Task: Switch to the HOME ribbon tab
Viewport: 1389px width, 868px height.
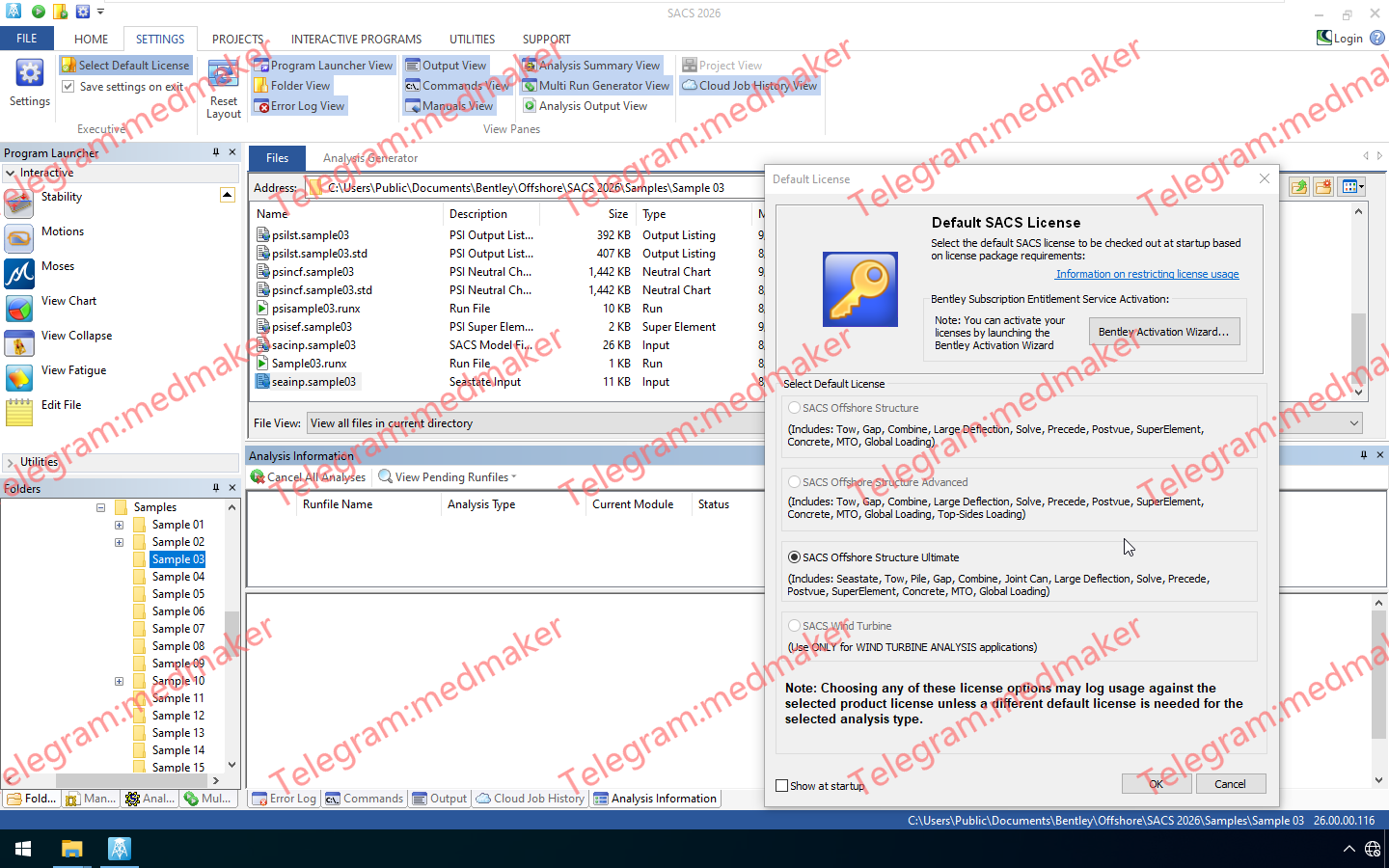Action: (92, 40)
